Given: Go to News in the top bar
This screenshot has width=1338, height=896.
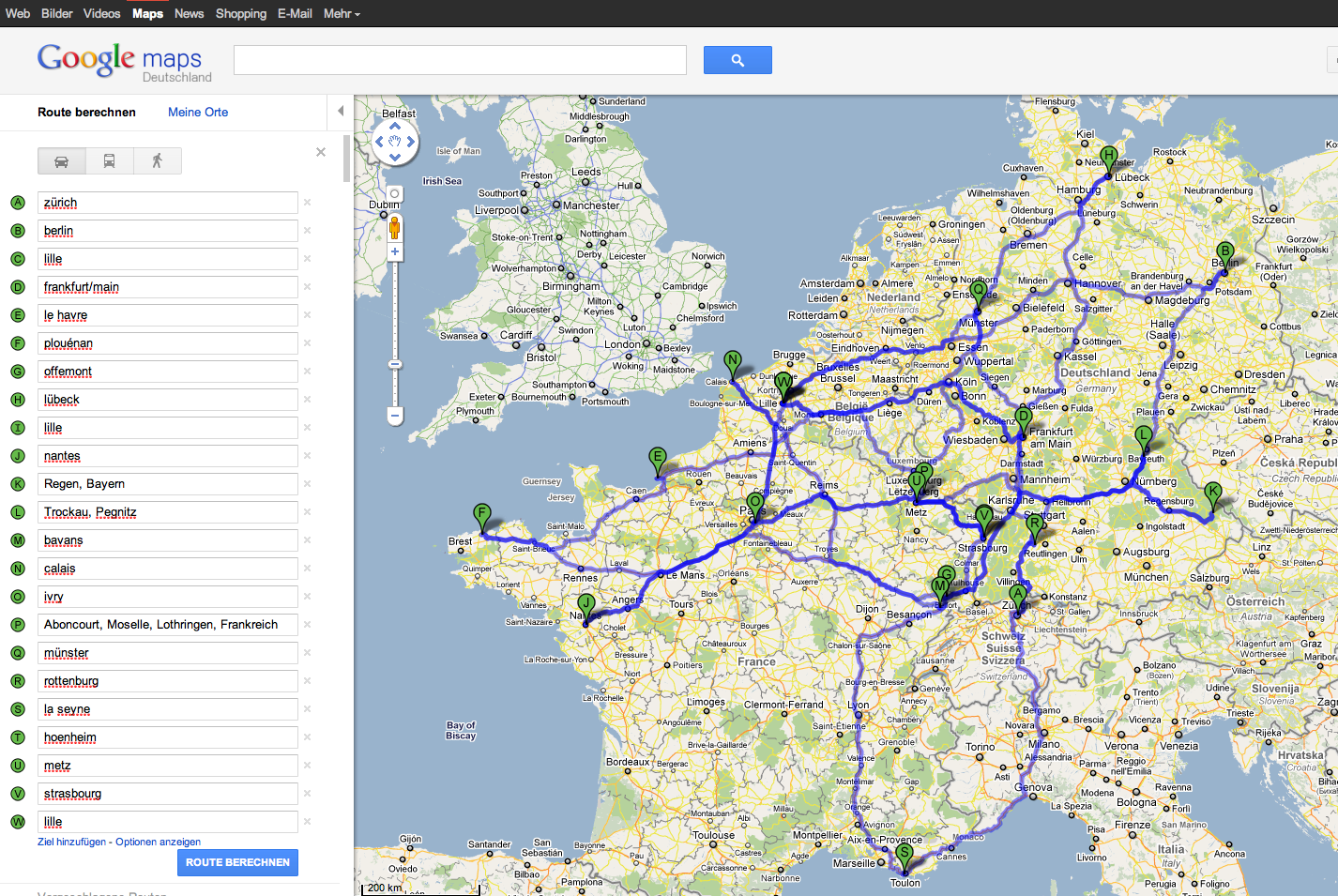Looking at the screenshot, I should [189, 13].
